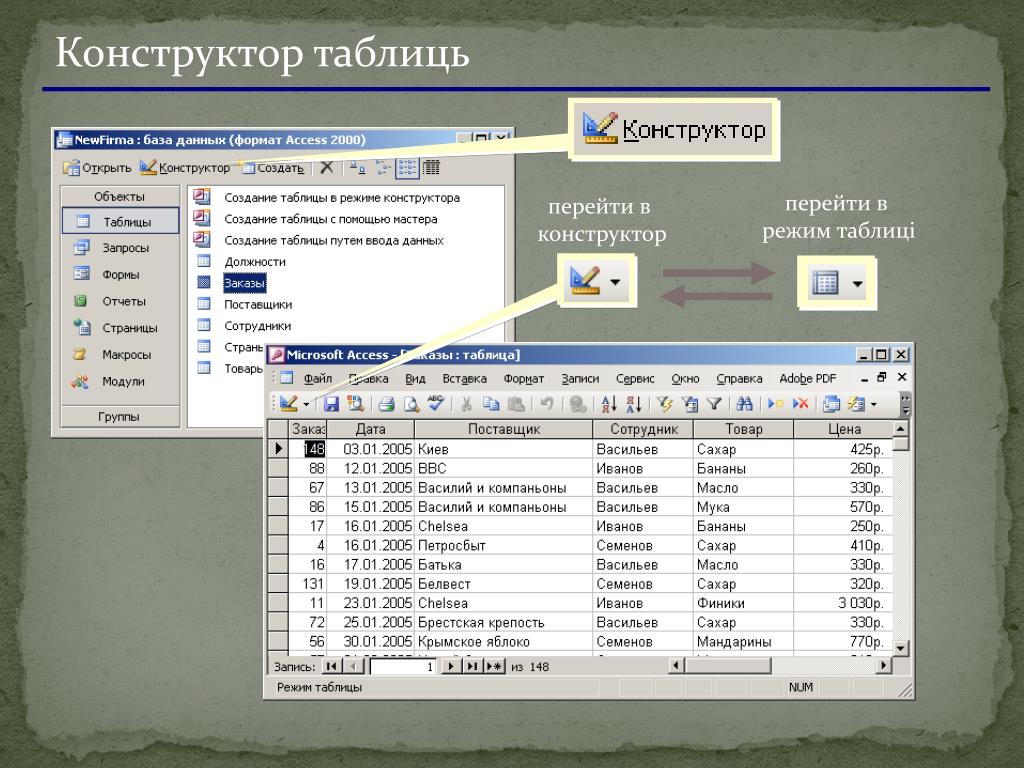This screenshot has width=1024, height=768.
Task: Click the Database Window toolbar icon
Action: pos(831,404)
